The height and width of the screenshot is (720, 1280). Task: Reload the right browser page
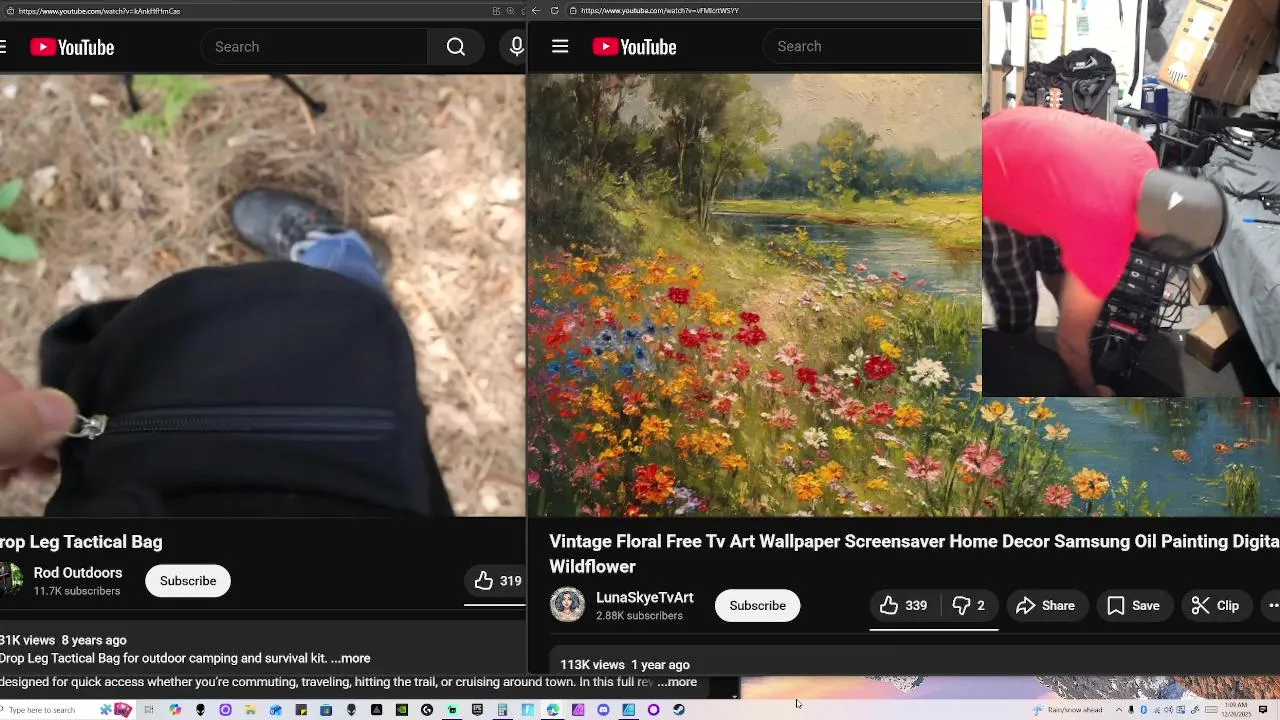coord(554,11)
